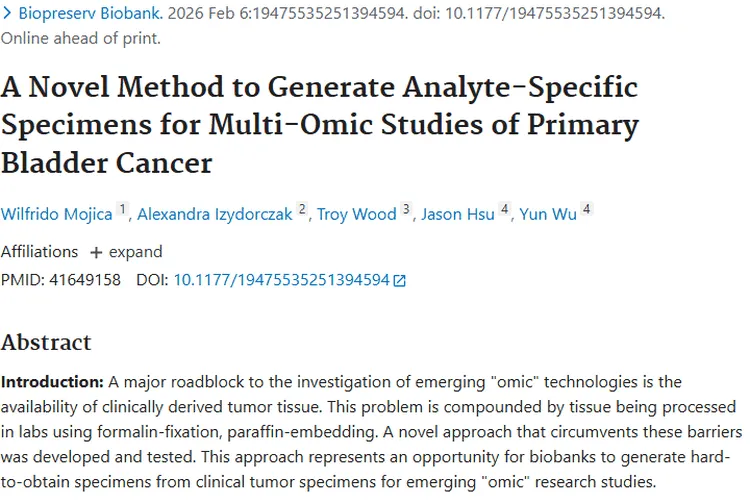Click the PMID number 41649158
This screenshot has height=500, width=750.
click(84, 280)
